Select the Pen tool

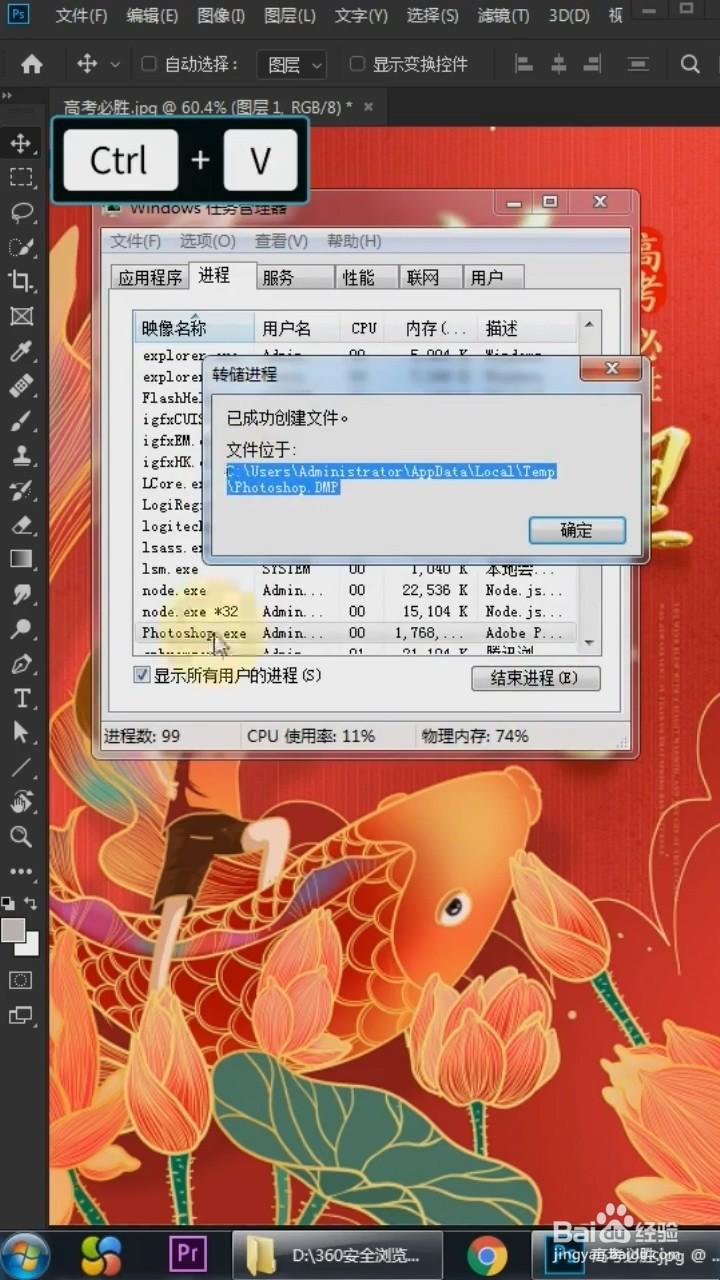[21, 664]
